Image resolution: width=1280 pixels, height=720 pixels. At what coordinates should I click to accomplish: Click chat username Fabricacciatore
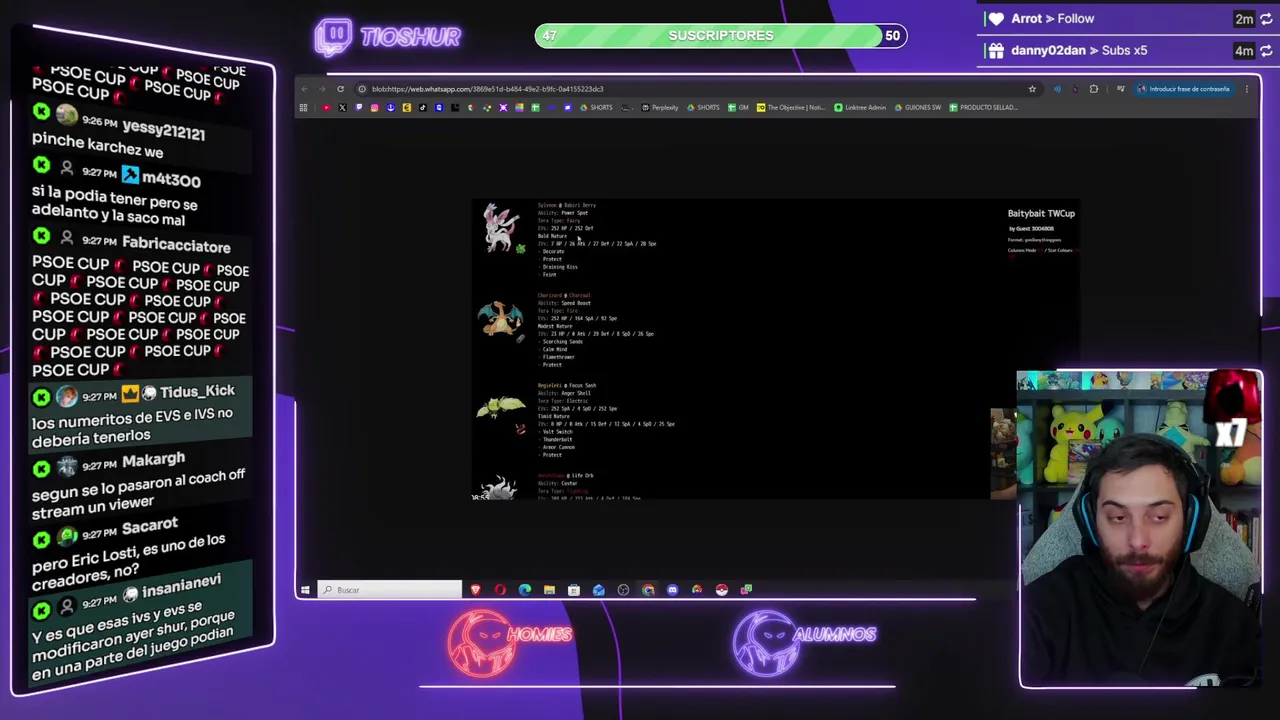point(176,244)
